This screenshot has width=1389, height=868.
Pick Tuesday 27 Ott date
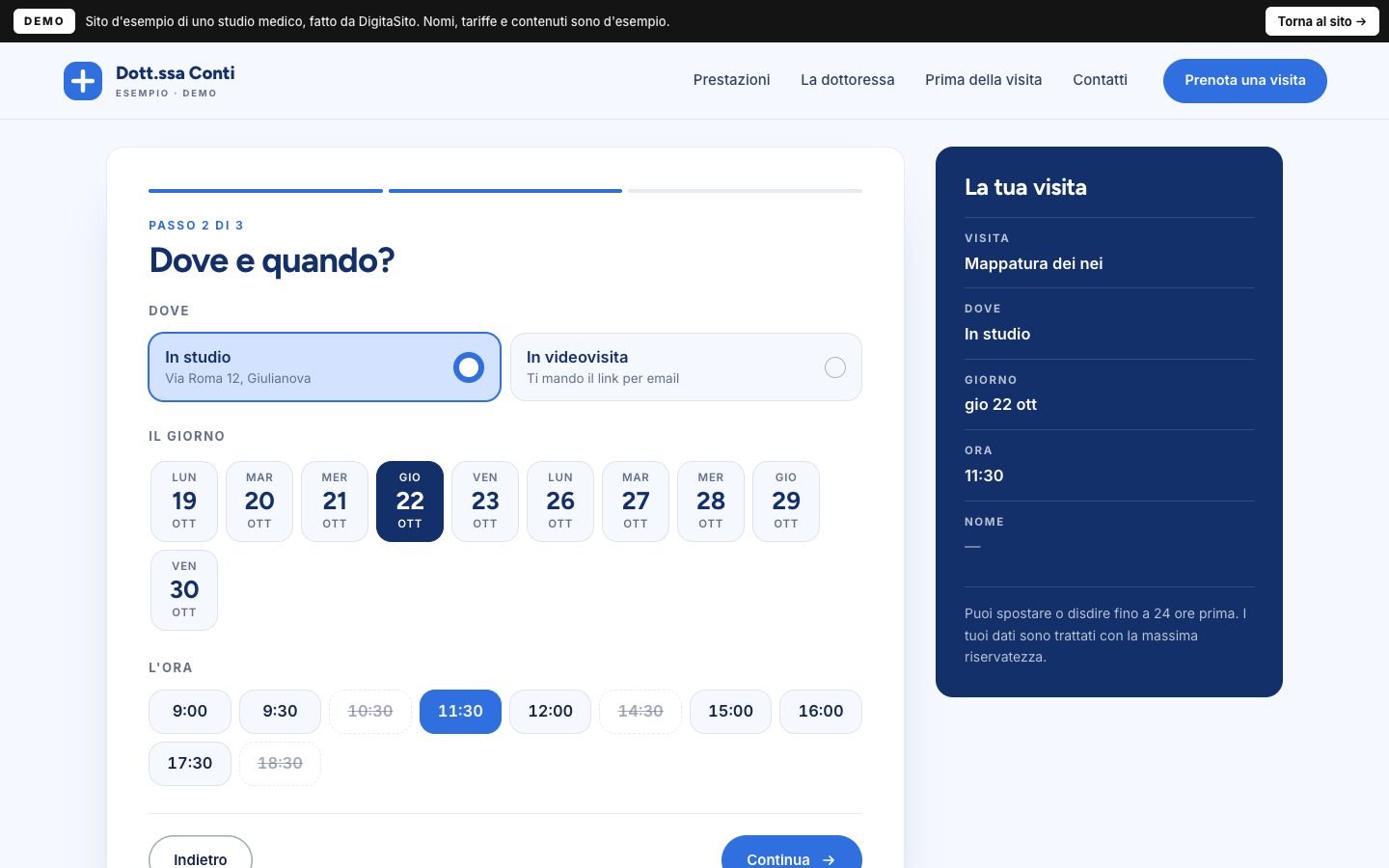tap(636, 502)
